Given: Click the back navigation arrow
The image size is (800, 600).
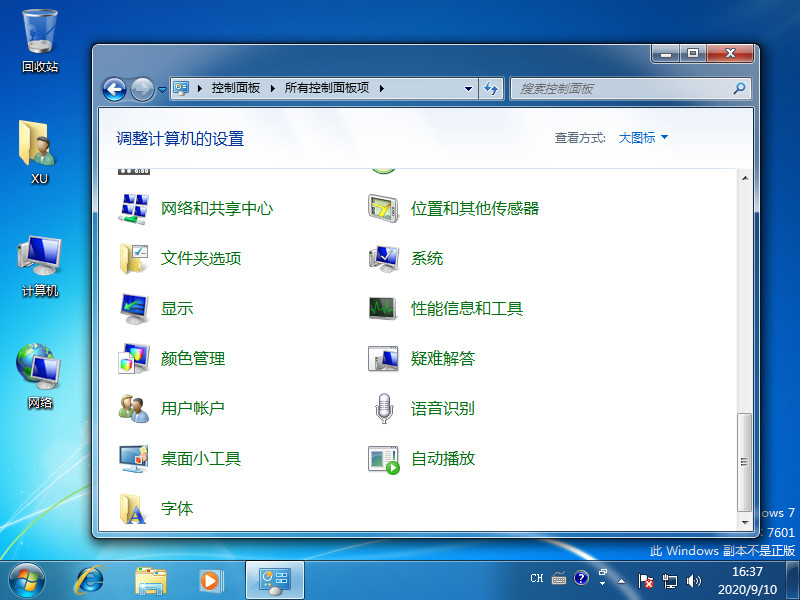Looking at the screenshot, I should [x=113, y=89].
